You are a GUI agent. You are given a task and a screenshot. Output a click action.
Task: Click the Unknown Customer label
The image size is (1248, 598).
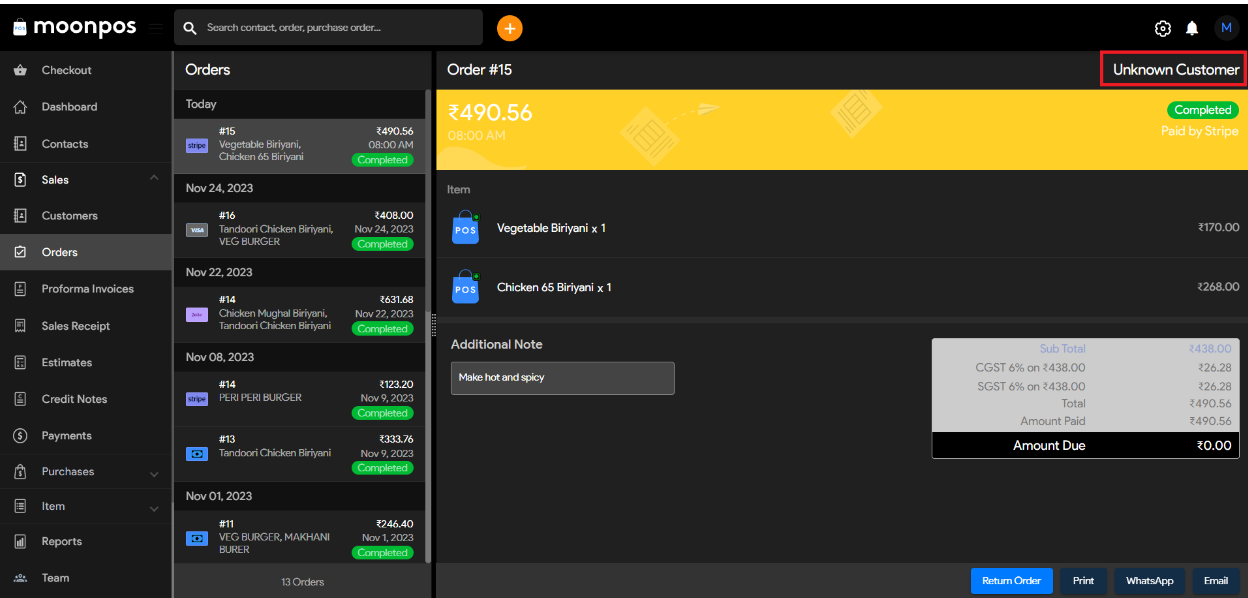(x=1172, y=69)
